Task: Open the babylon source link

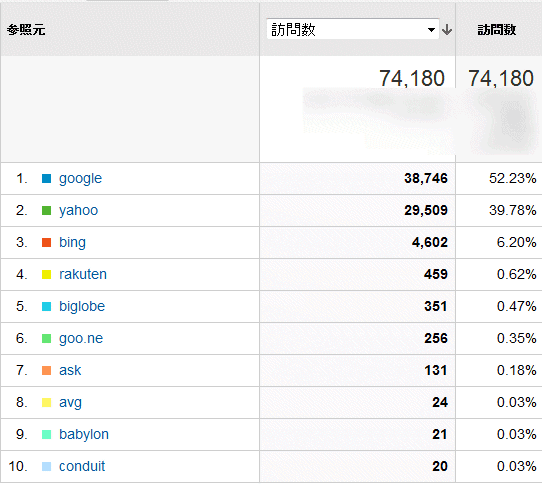Action: click(84, 435)
